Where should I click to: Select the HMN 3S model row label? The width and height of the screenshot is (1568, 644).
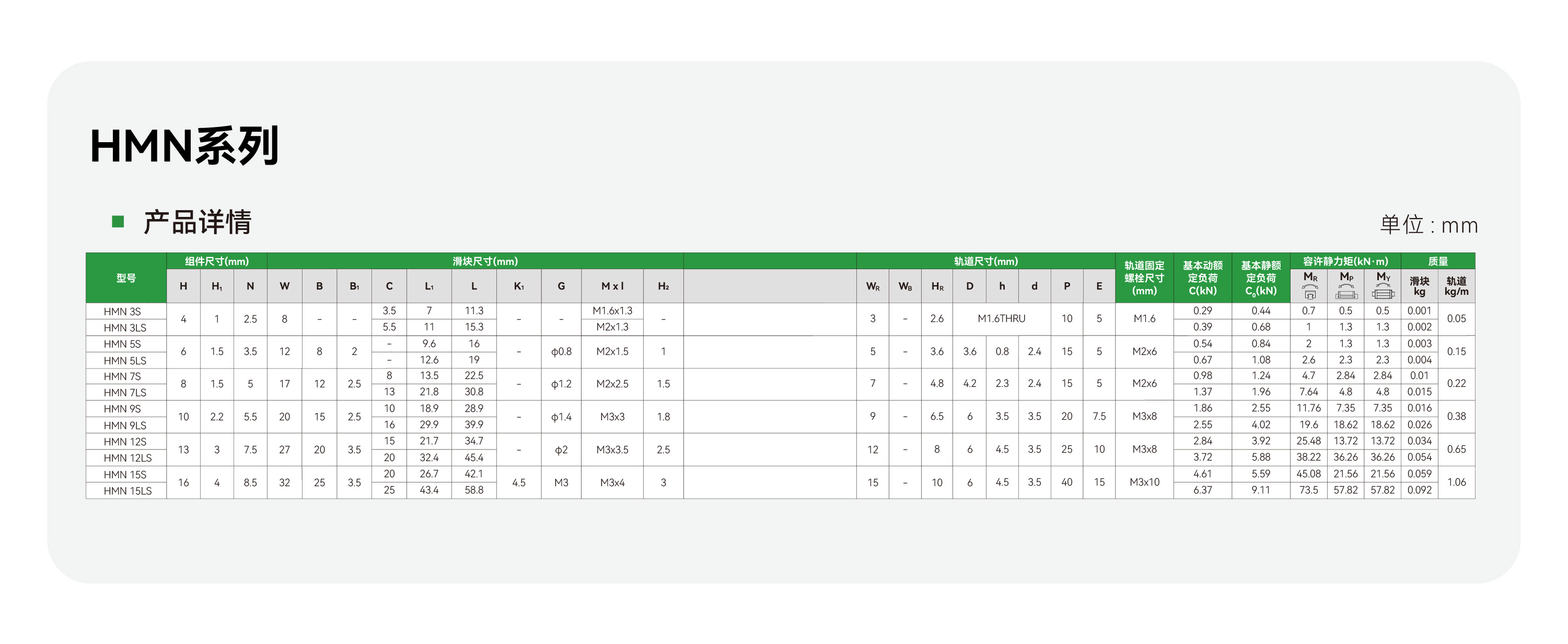click(122, 312)
